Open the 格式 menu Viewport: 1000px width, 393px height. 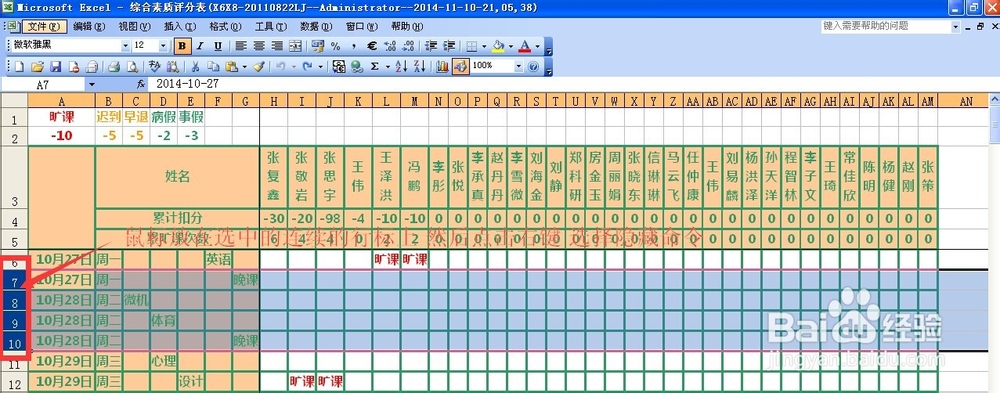tap(225, 27)
